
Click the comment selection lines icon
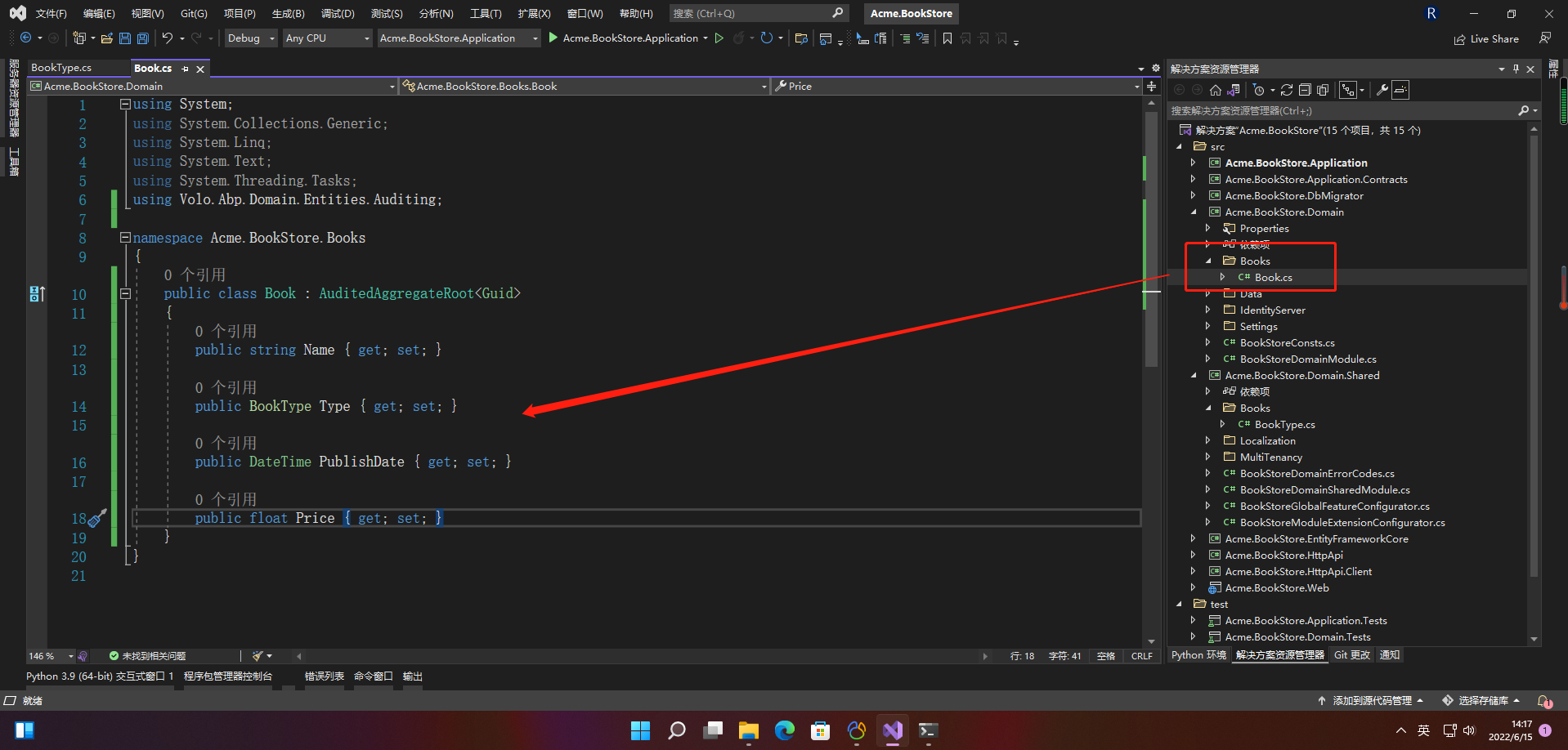905,38
